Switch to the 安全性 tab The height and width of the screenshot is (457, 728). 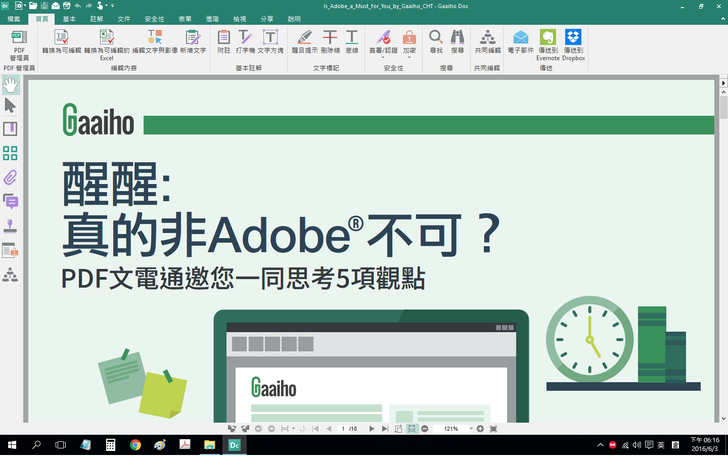click(154, 19)
